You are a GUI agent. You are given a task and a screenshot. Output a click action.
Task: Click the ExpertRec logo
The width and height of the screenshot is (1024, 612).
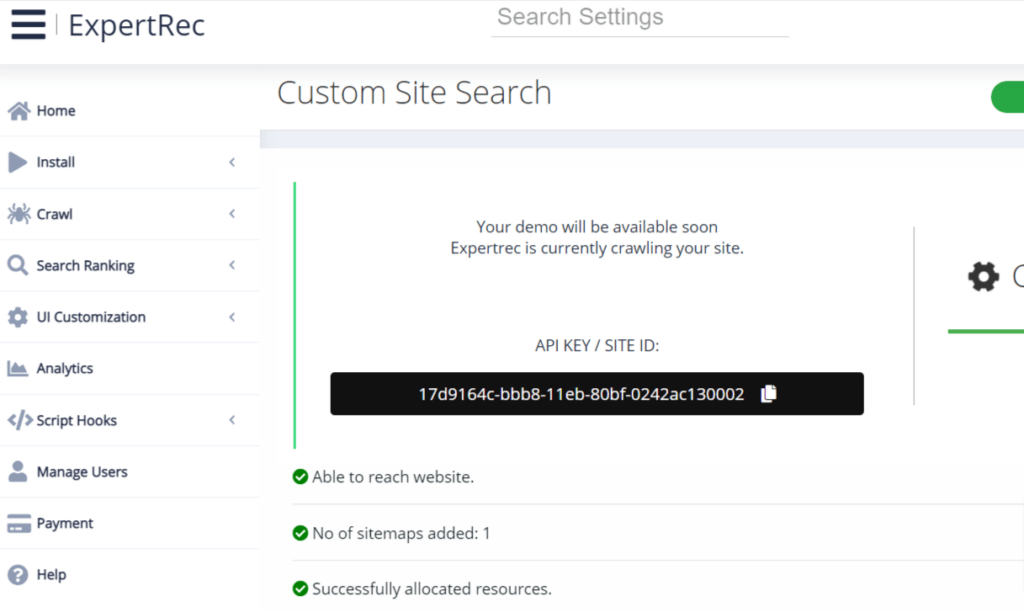136,26
